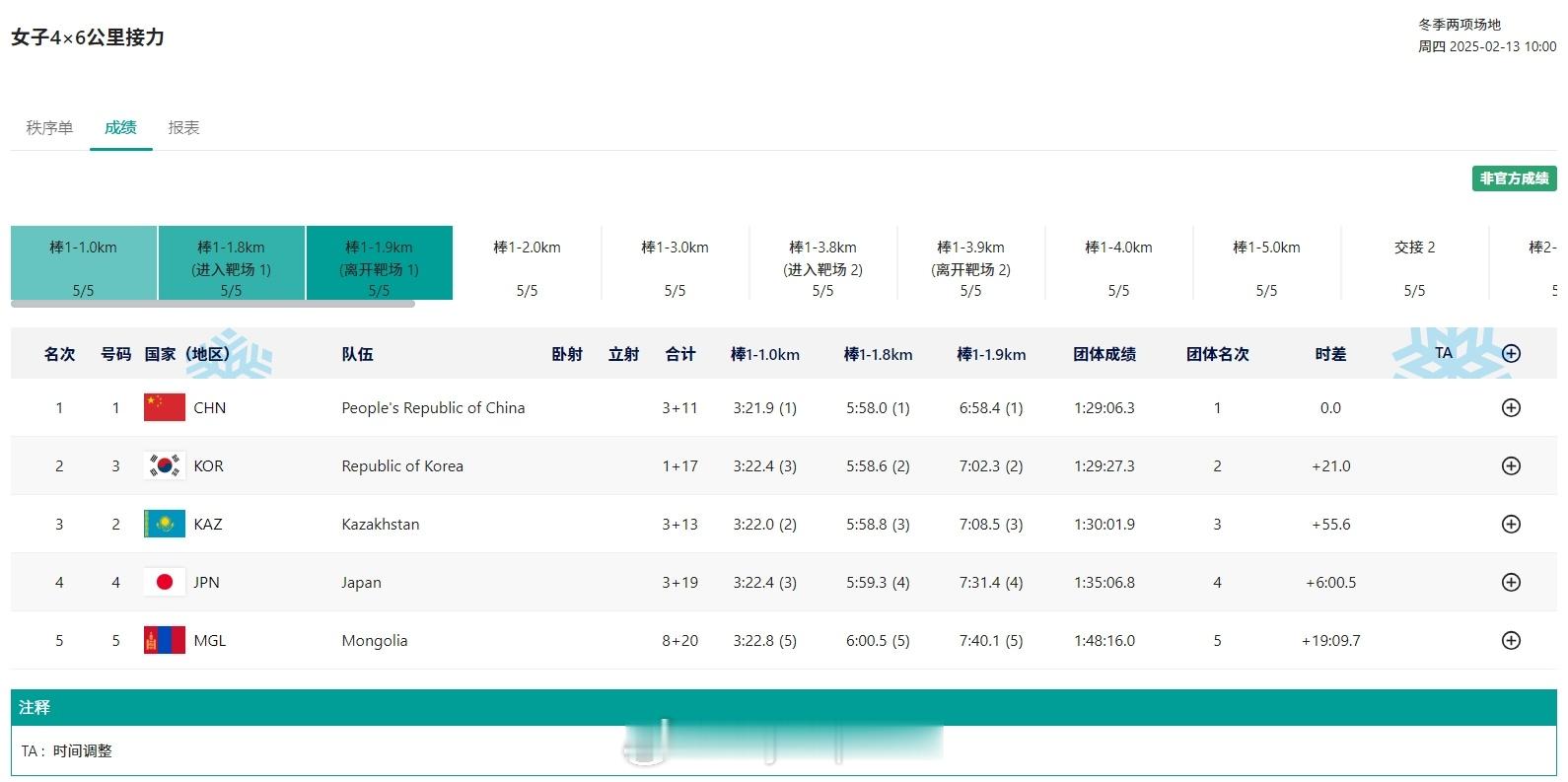The height and width of the screenshot is (782, 1568).
Task: Click the MGL country code
Action: click(209, 640)
